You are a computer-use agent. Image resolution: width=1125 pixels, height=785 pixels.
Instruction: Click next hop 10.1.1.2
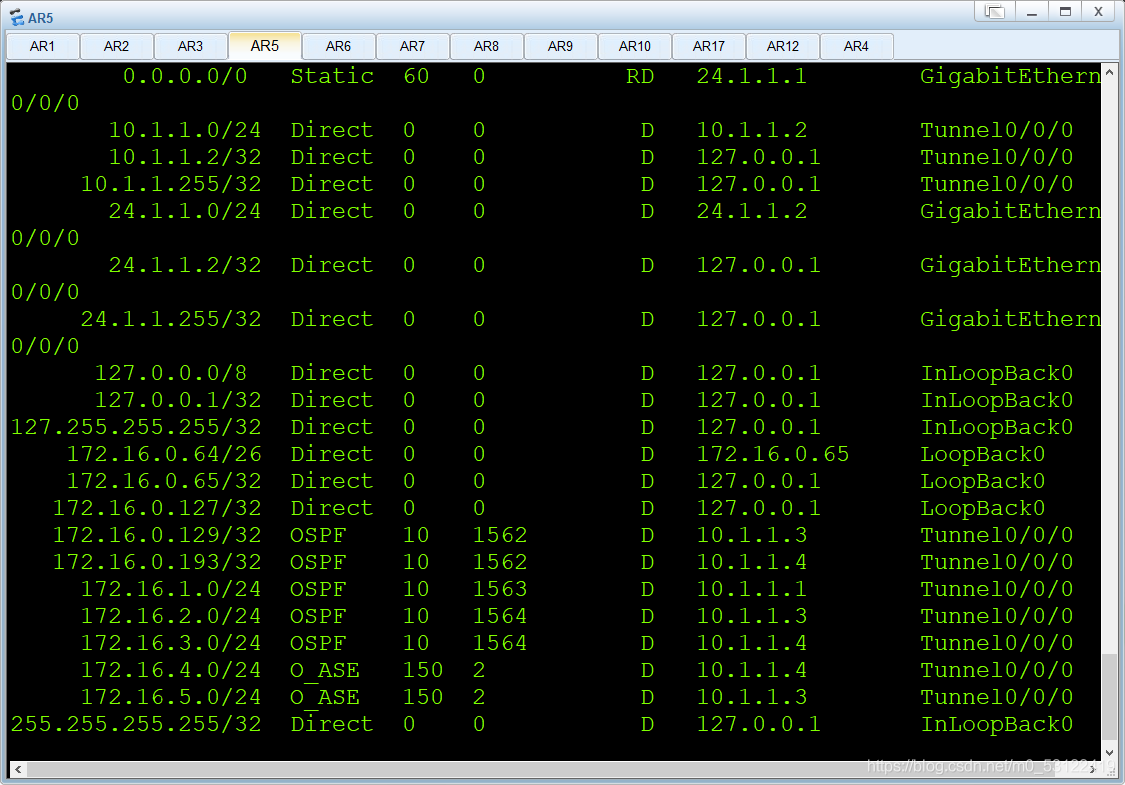[x=751, y=130]
